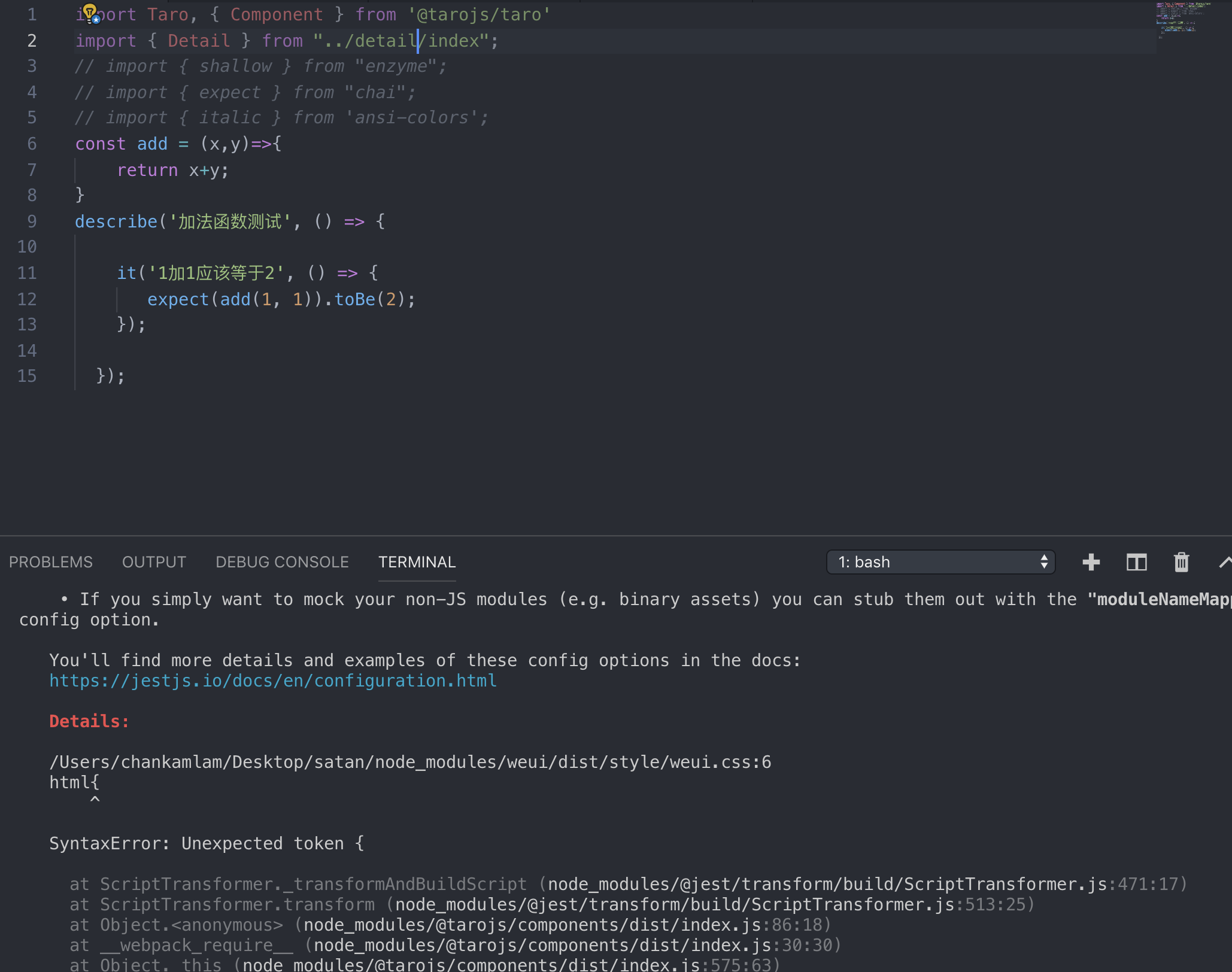1232x972 pixels.
Task: Switch to the DEBUG CONSOLE tab
Action: [282, 562]
